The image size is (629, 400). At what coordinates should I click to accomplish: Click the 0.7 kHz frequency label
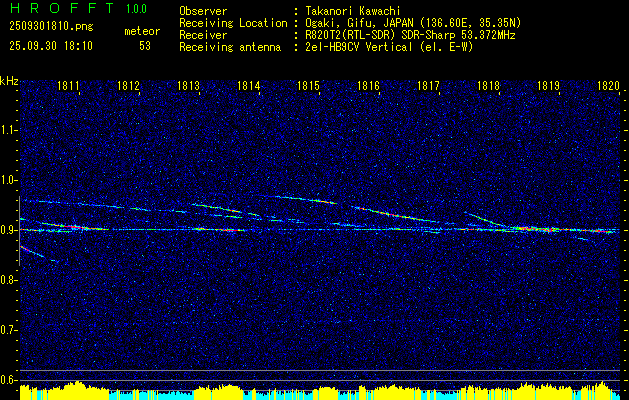click(9, 330)
